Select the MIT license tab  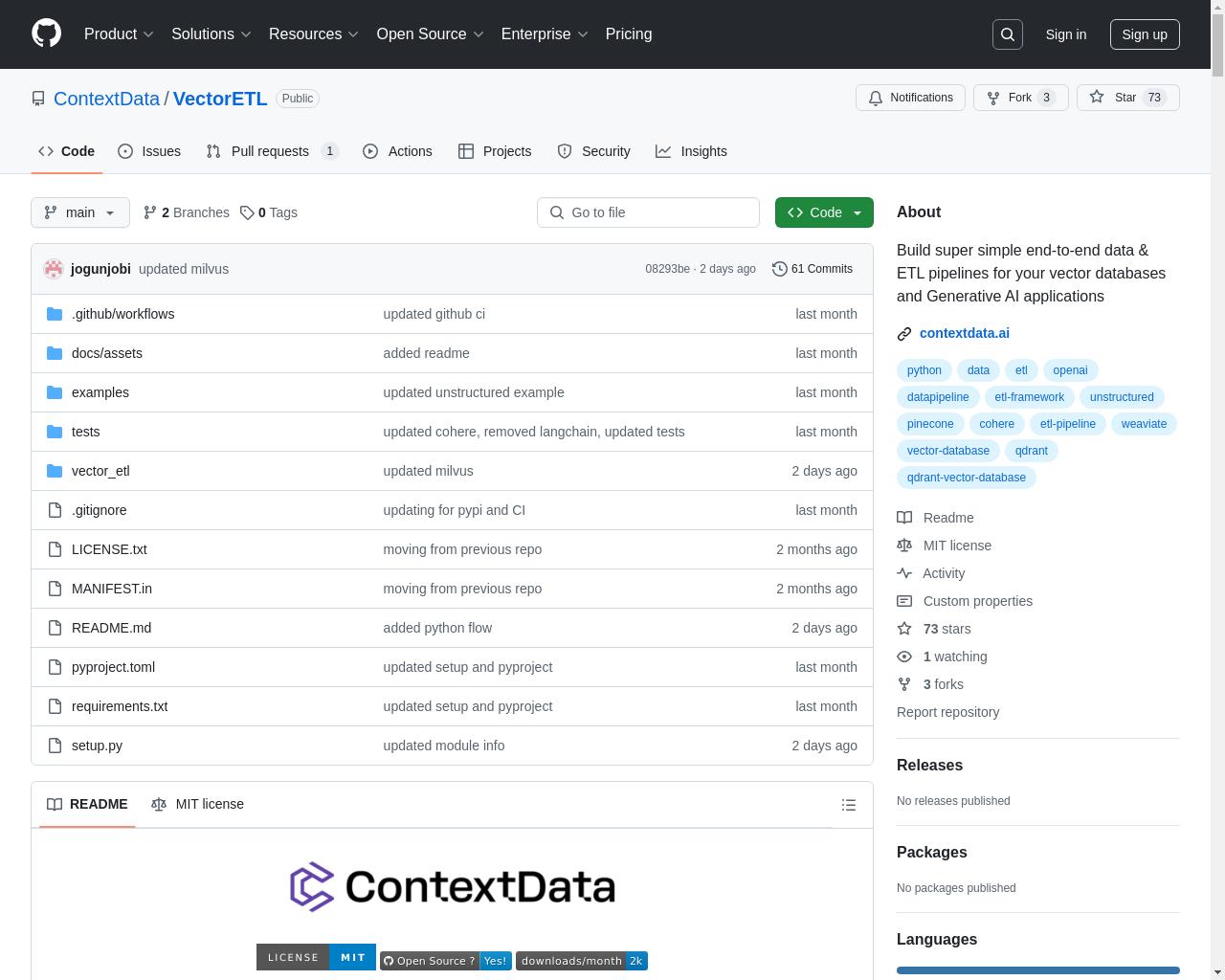(197, 804)
